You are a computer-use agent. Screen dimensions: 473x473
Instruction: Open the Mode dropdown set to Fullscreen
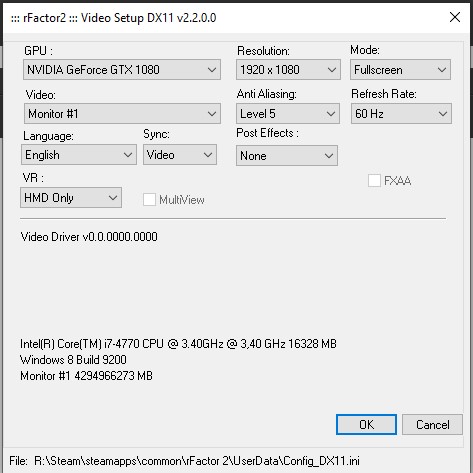click(x=400, y=70)
